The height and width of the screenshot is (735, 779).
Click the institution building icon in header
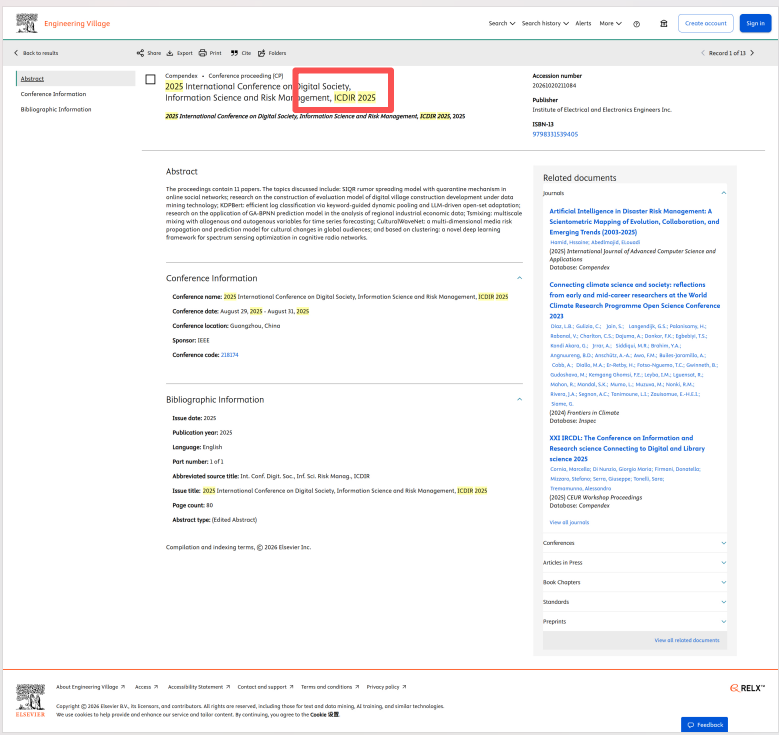click(664, 23)
